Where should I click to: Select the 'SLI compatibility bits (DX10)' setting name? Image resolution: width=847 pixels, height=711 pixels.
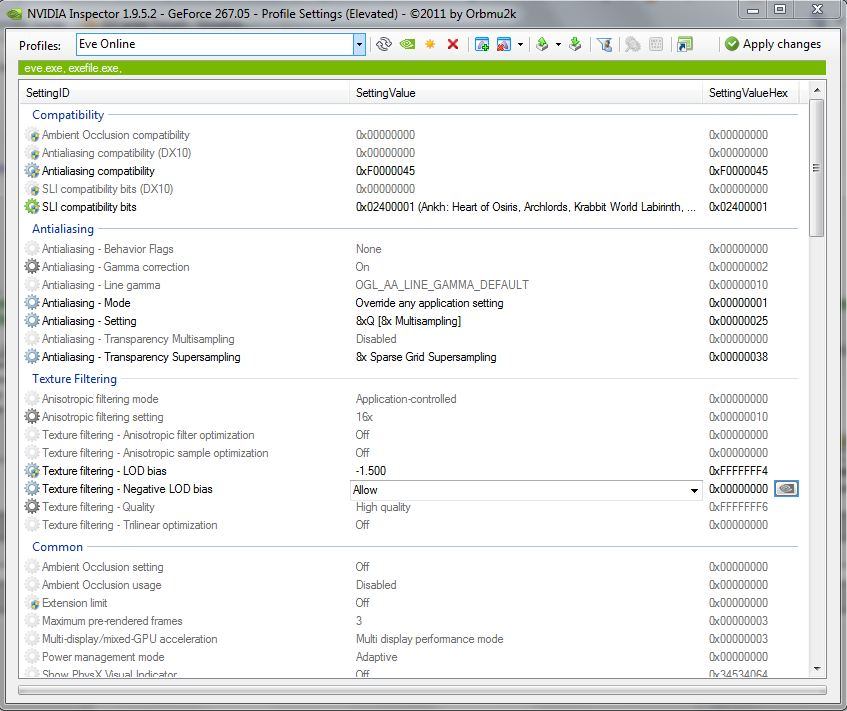[x=107, y=189]
